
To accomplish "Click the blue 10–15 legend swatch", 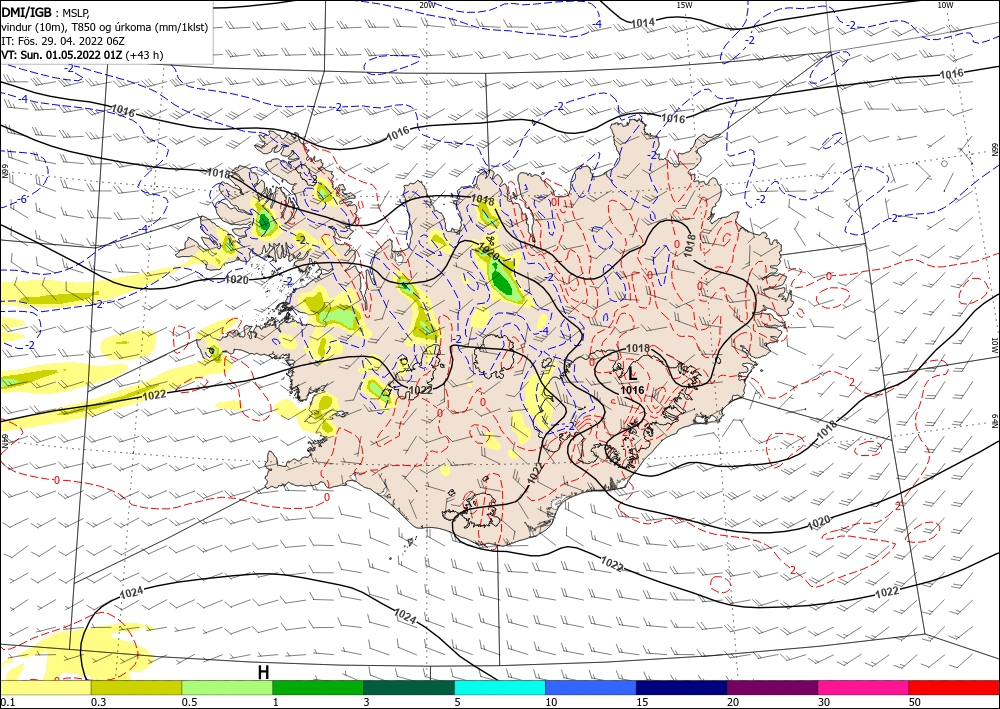I will pyautogui.click(x=591, y=687).
